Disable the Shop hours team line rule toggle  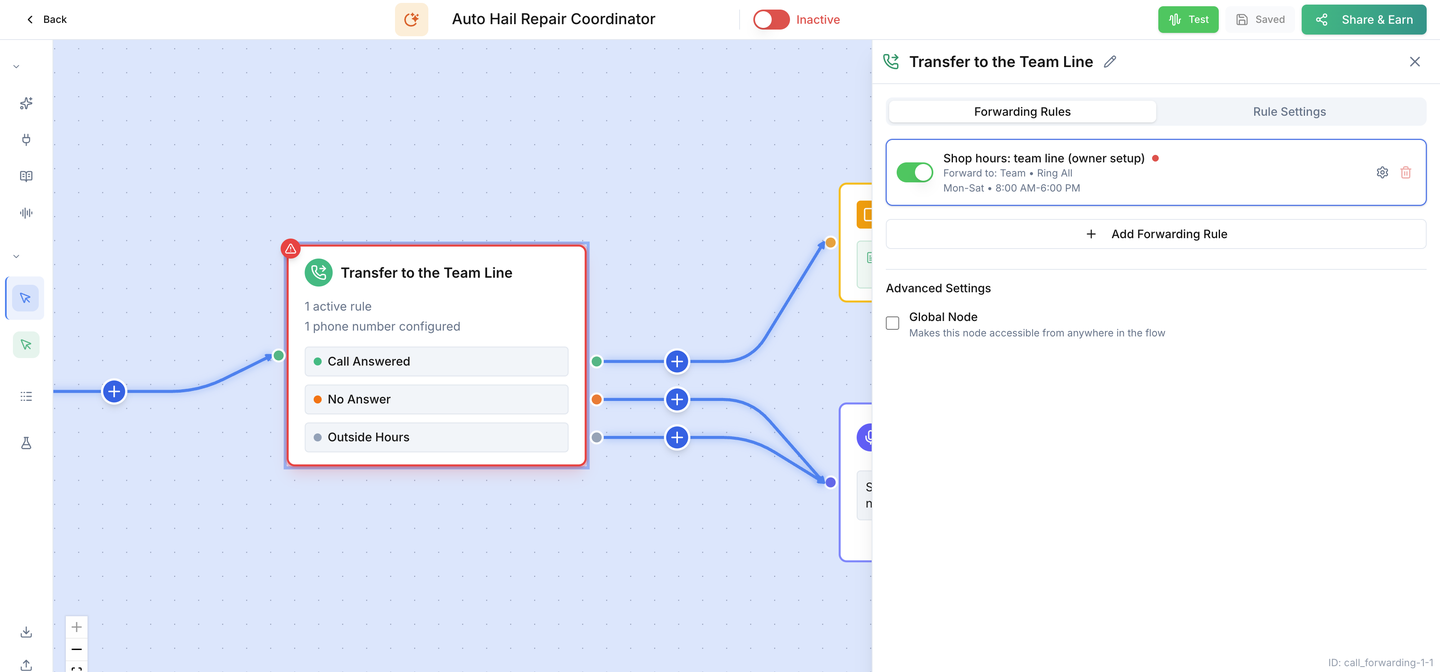pos(915,172)
